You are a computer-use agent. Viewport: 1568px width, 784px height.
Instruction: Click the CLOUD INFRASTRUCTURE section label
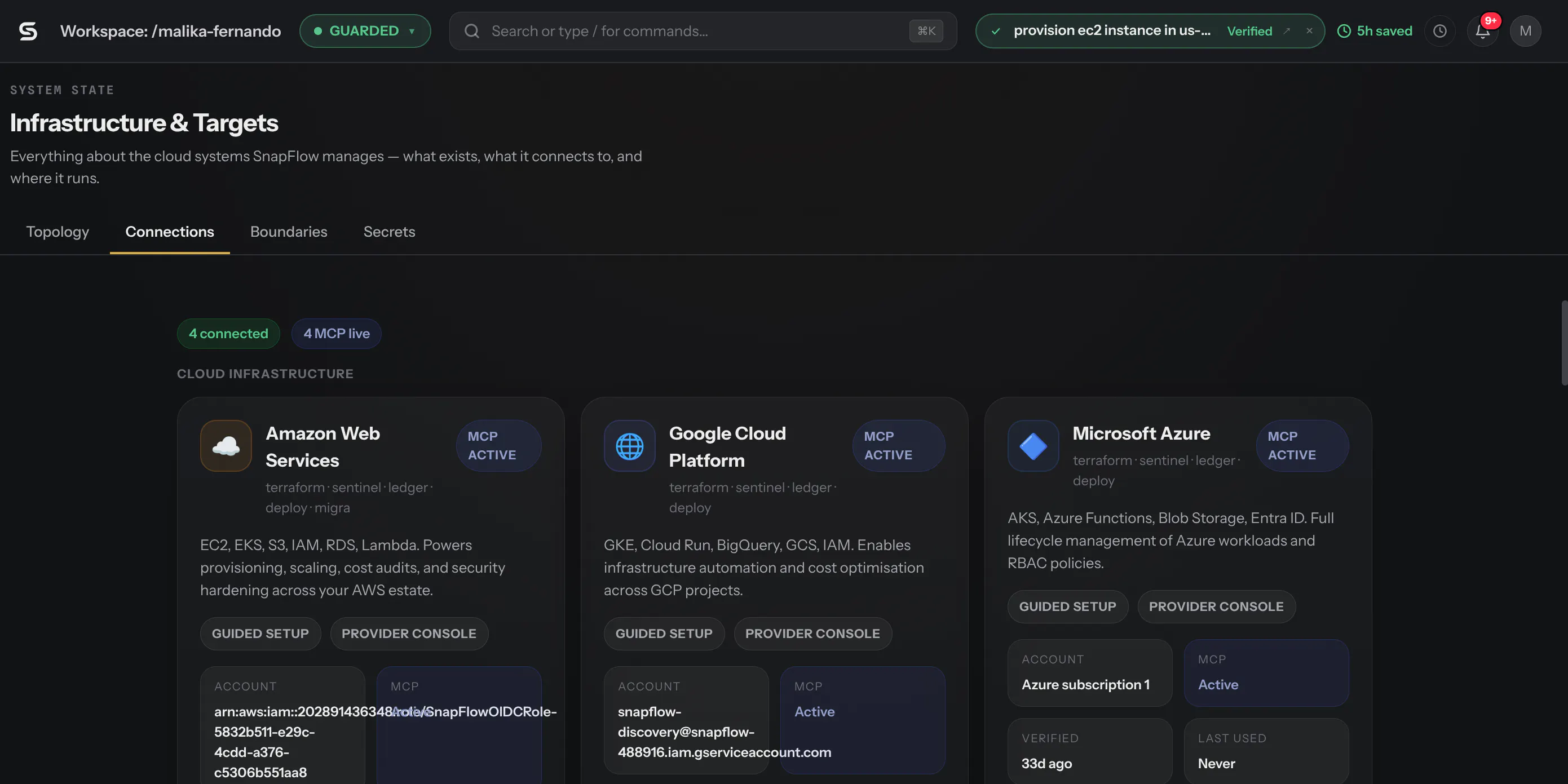point(266,374)
